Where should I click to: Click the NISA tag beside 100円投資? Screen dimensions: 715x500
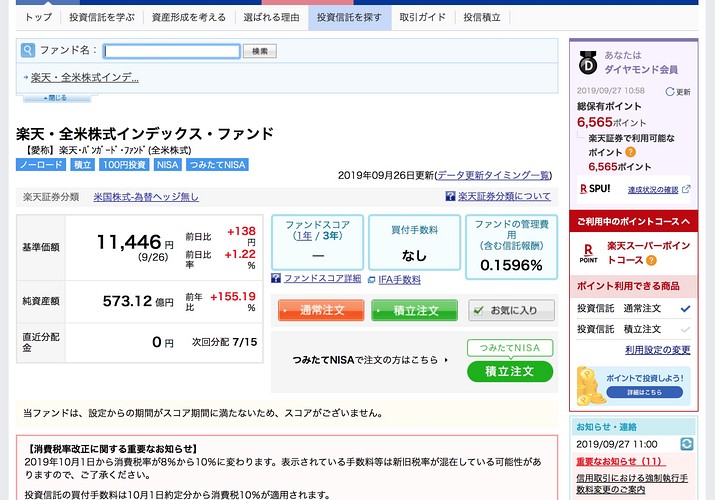pyautogui.click(x=167, y=165)
